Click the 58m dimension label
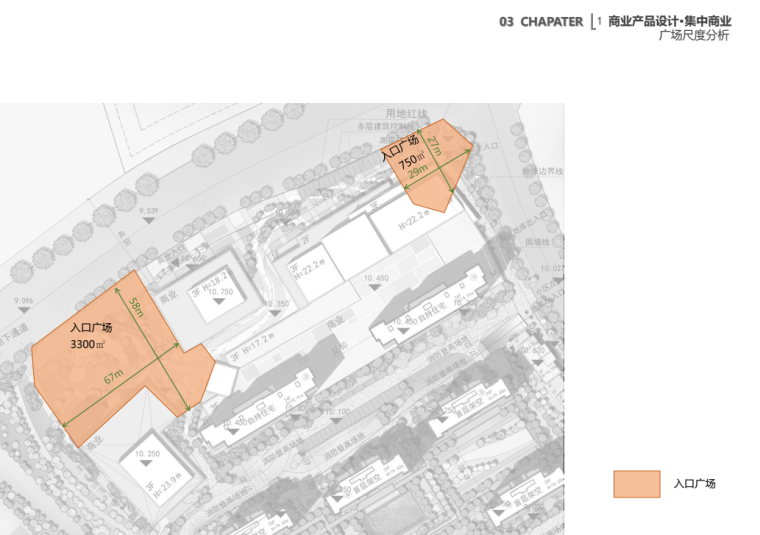The width and height of the screenshot is (760, 535). click(137, 305)
